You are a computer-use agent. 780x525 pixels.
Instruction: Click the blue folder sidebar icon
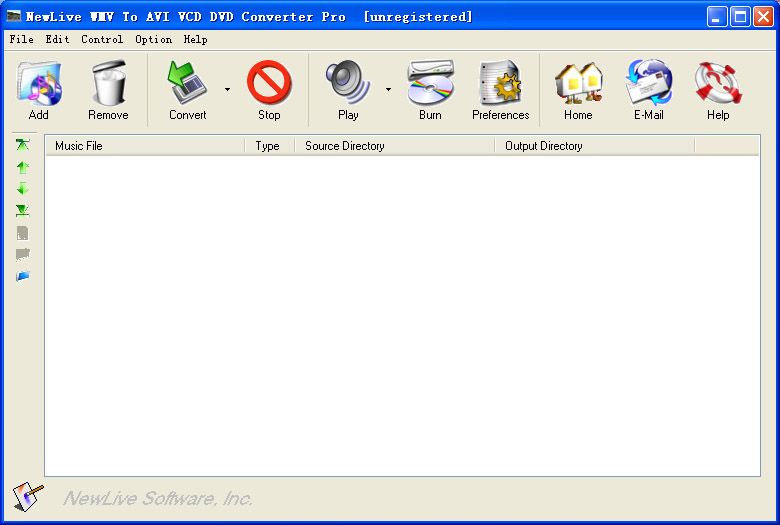22,276
